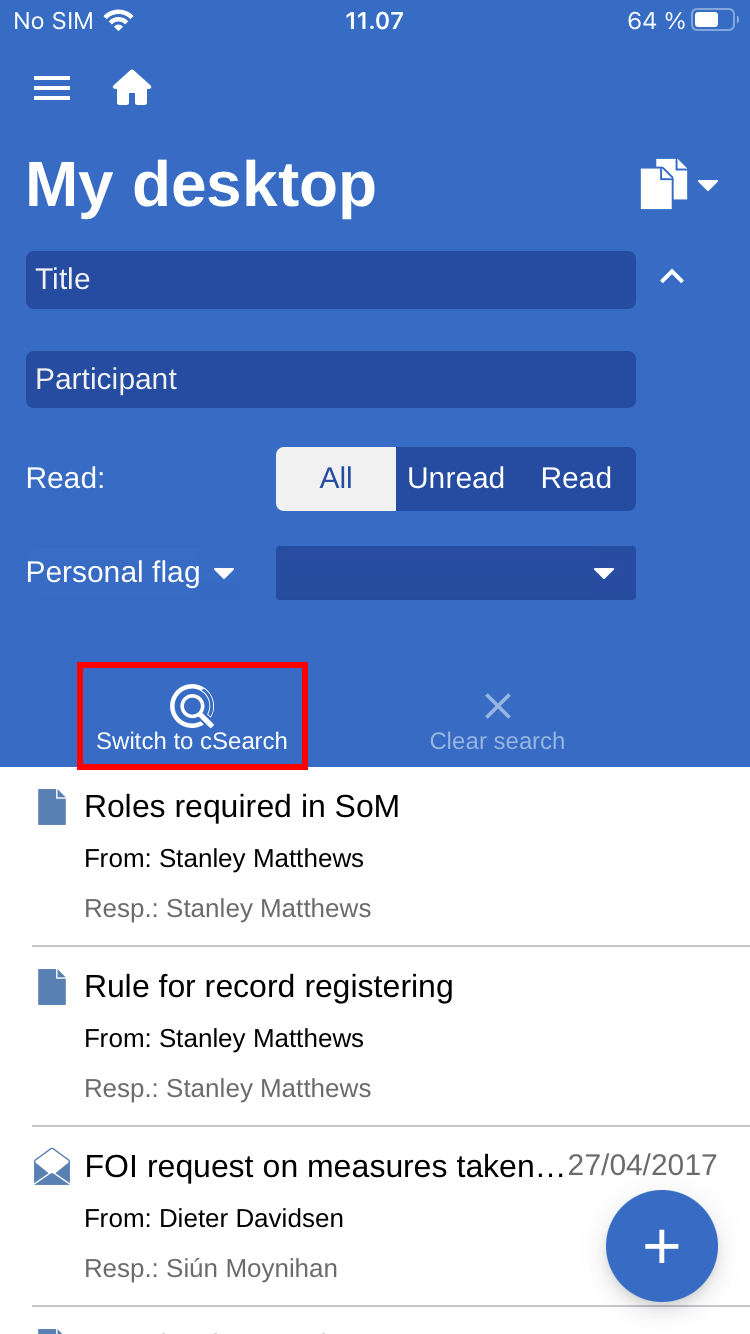Open FOI request on measures taken item

pos(325,1167)
